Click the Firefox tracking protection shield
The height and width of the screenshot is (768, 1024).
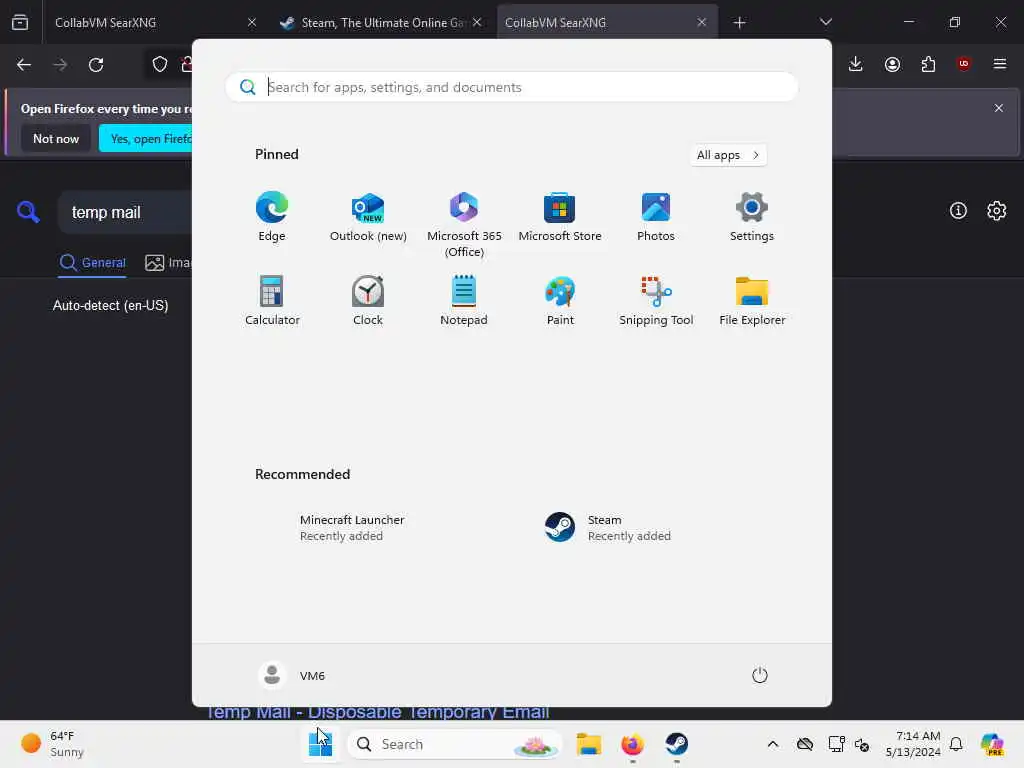click(x=160, y=64)
